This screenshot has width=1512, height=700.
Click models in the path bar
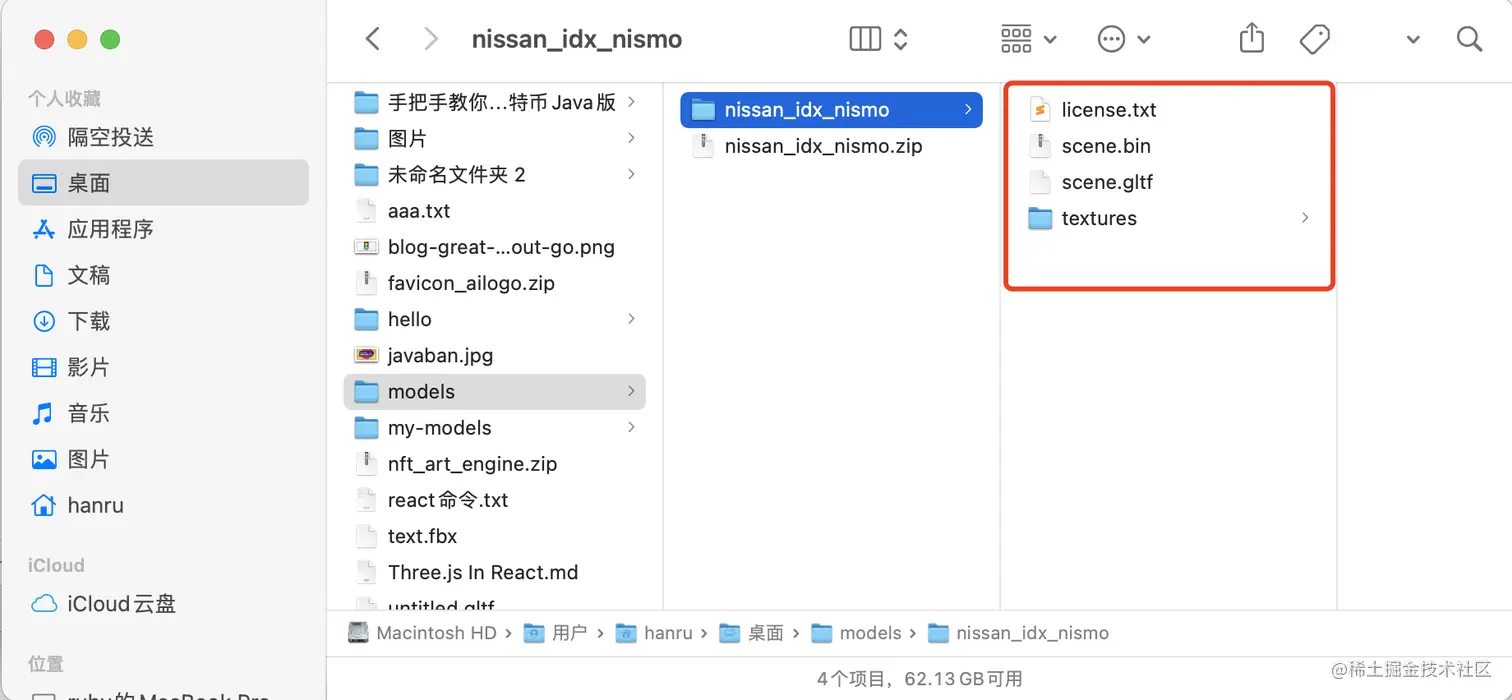point(856,633)
